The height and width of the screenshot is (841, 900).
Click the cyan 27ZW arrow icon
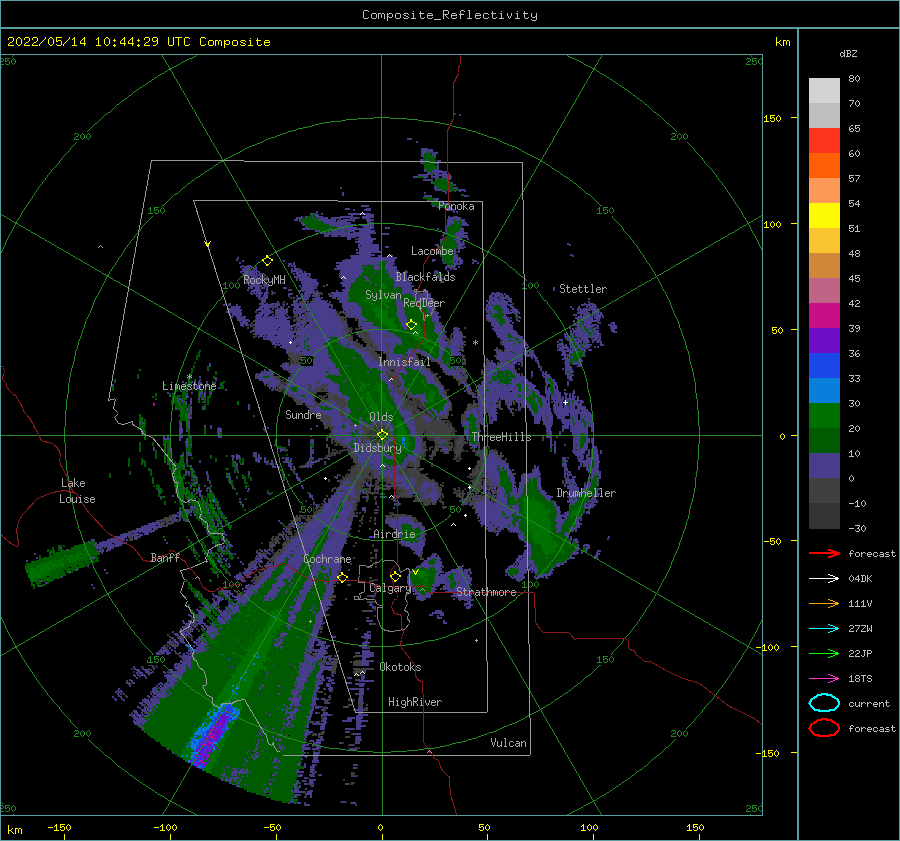[824, 629]
